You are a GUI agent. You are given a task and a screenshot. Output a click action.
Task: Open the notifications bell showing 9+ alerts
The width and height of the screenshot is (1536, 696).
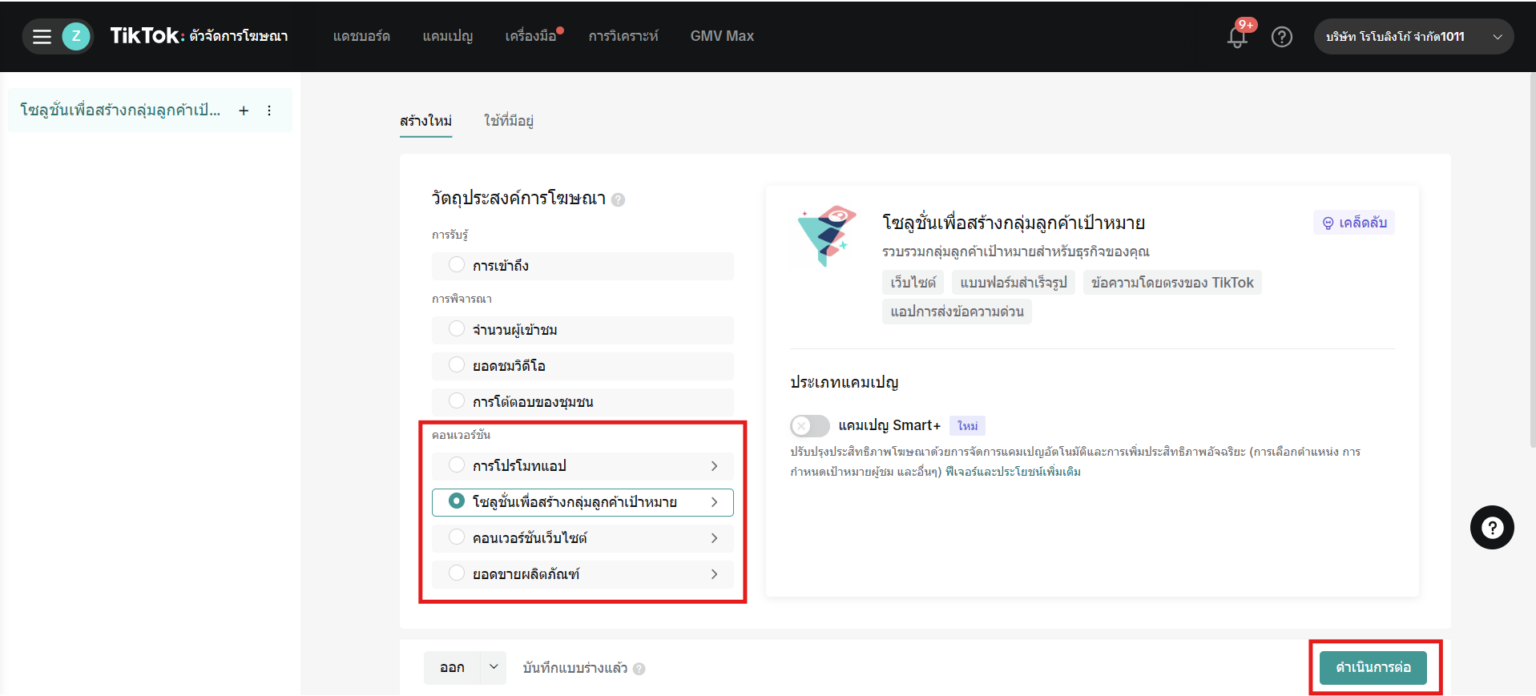pyautogui.click(x=1237, y=36)
